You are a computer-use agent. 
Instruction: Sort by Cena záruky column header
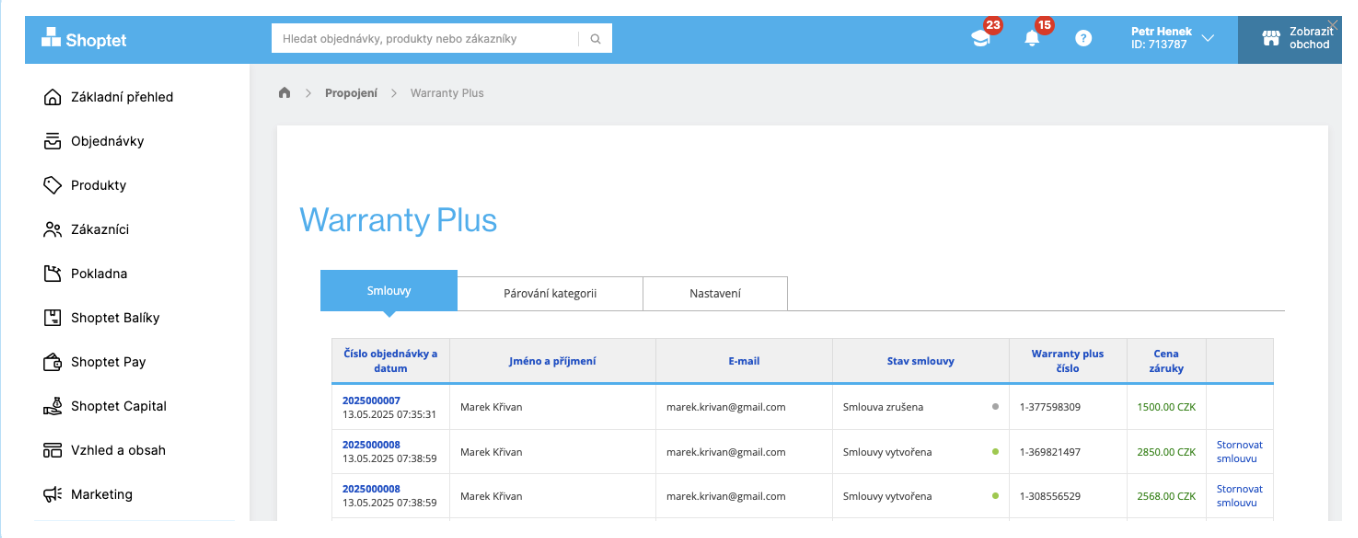pos(1165,360)
